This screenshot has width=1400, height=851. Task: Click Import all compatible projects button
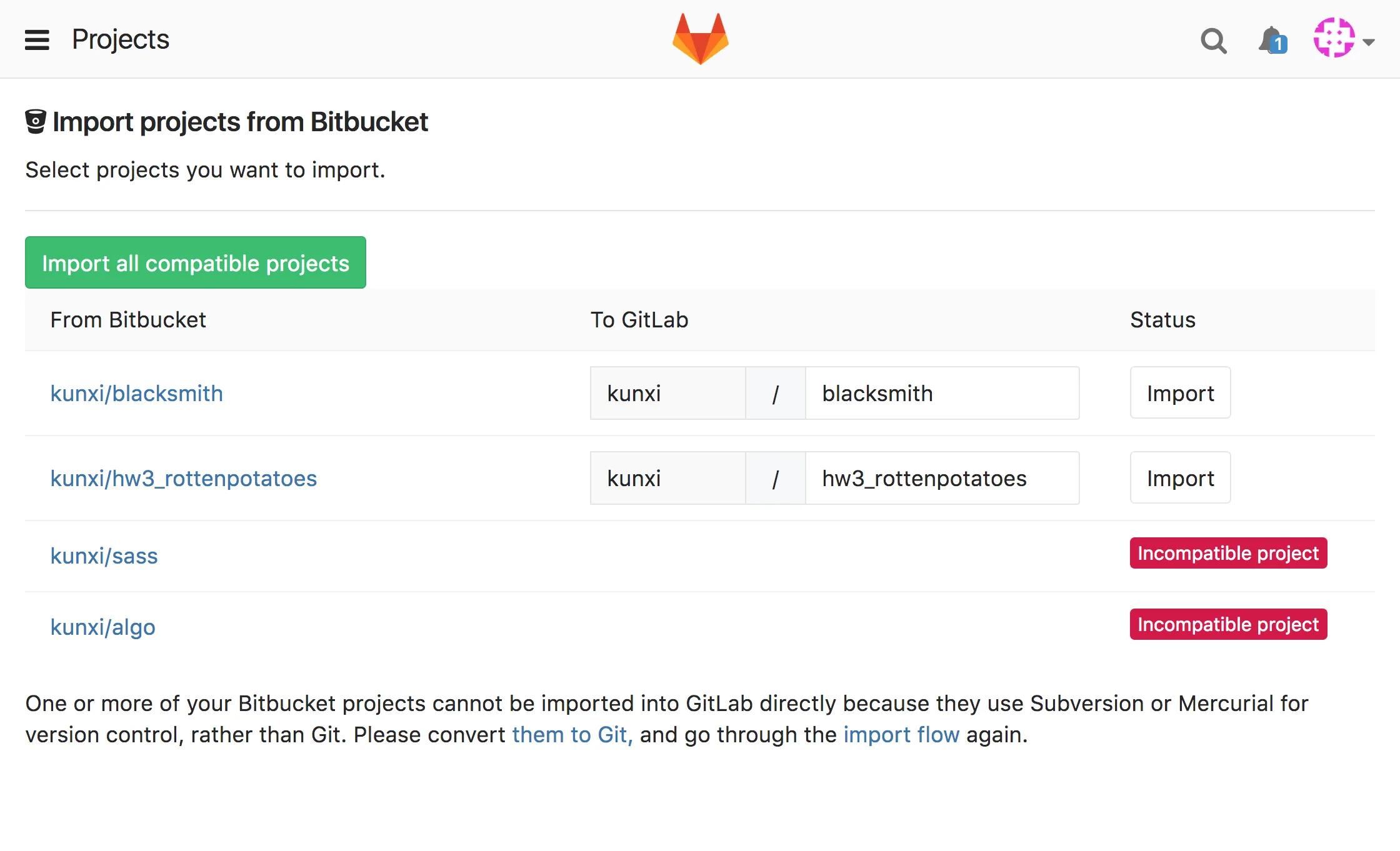(x=195, y=263)
